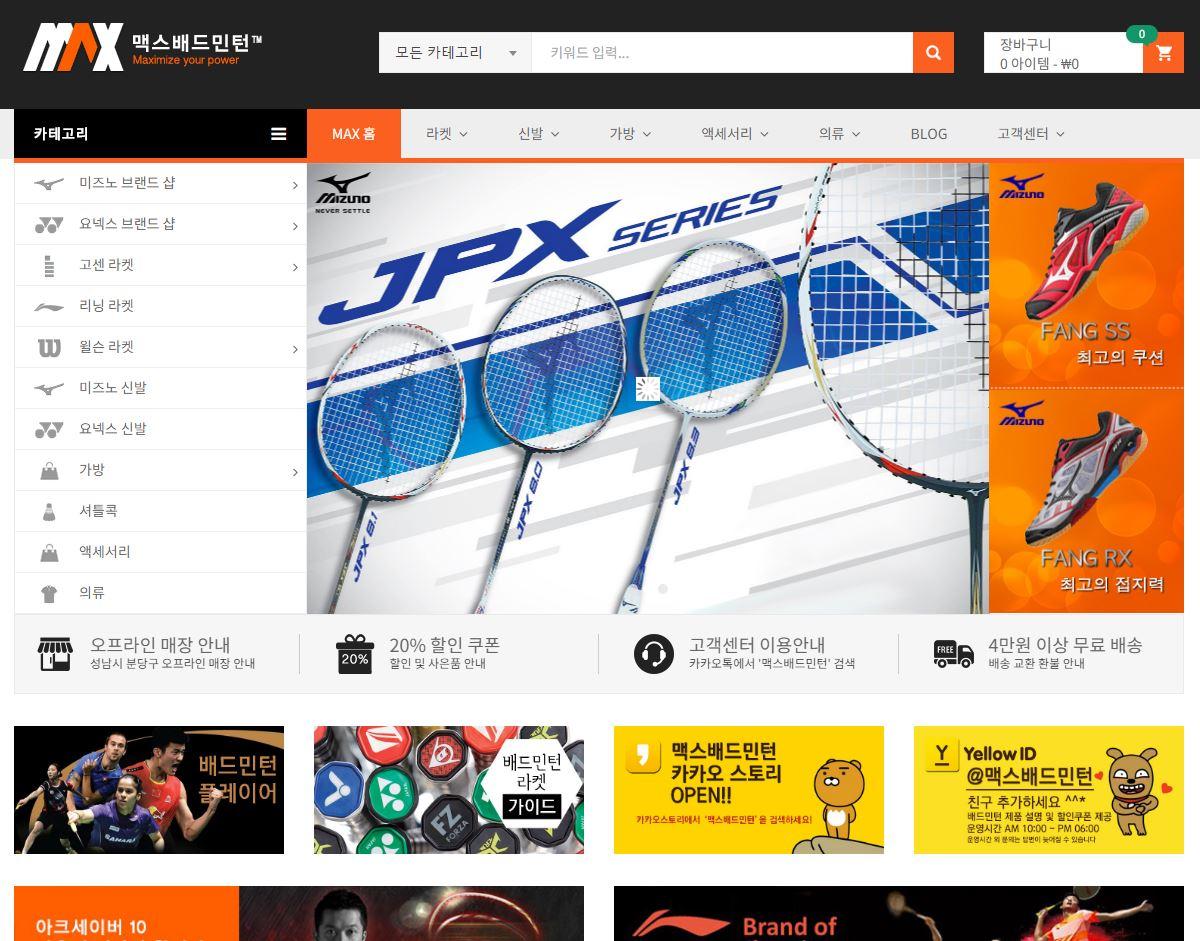
Task: Click the JPX Series main slider banner
Action: pos(648,388)
